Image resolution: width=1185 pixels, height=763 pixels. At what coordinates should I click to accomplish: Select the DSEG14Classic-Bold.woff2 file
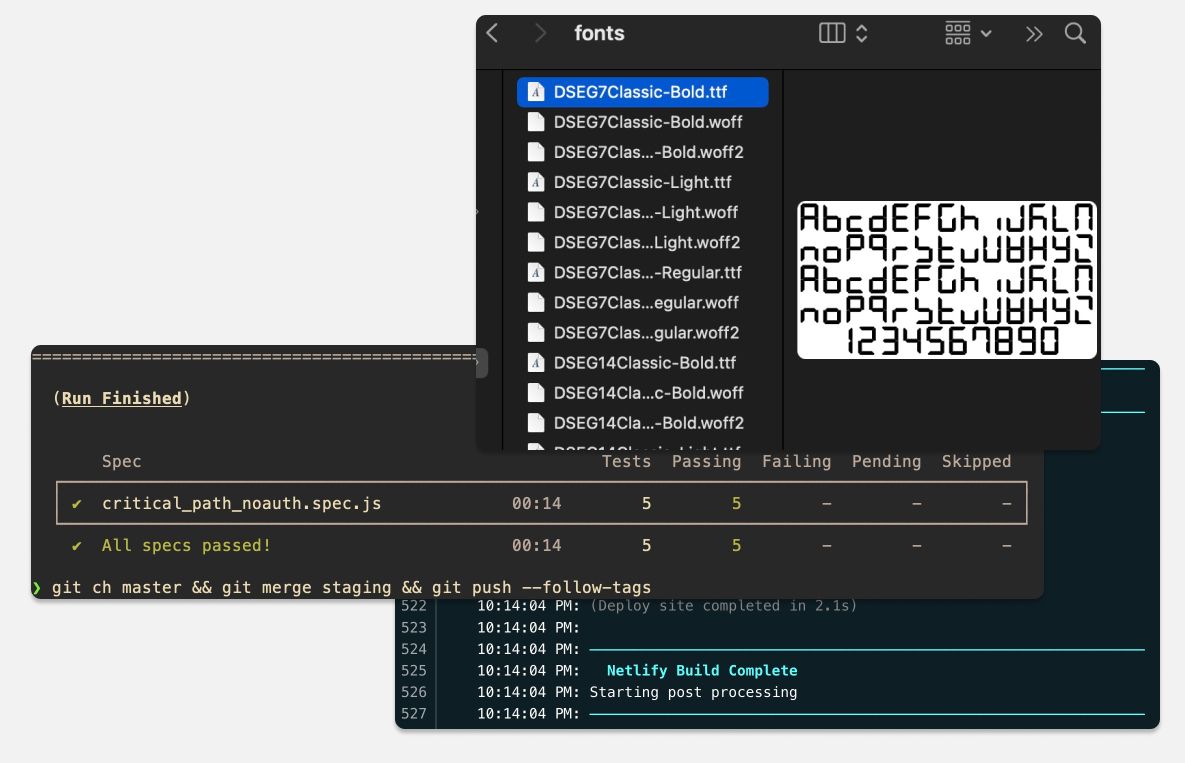[x=648, y=422]
